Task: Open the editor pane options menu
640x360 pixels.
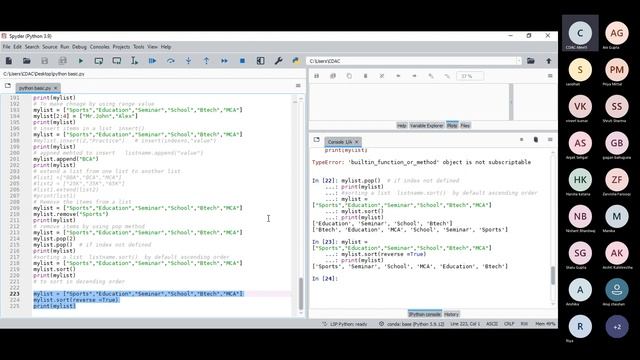Action: [x=298, y=86]
